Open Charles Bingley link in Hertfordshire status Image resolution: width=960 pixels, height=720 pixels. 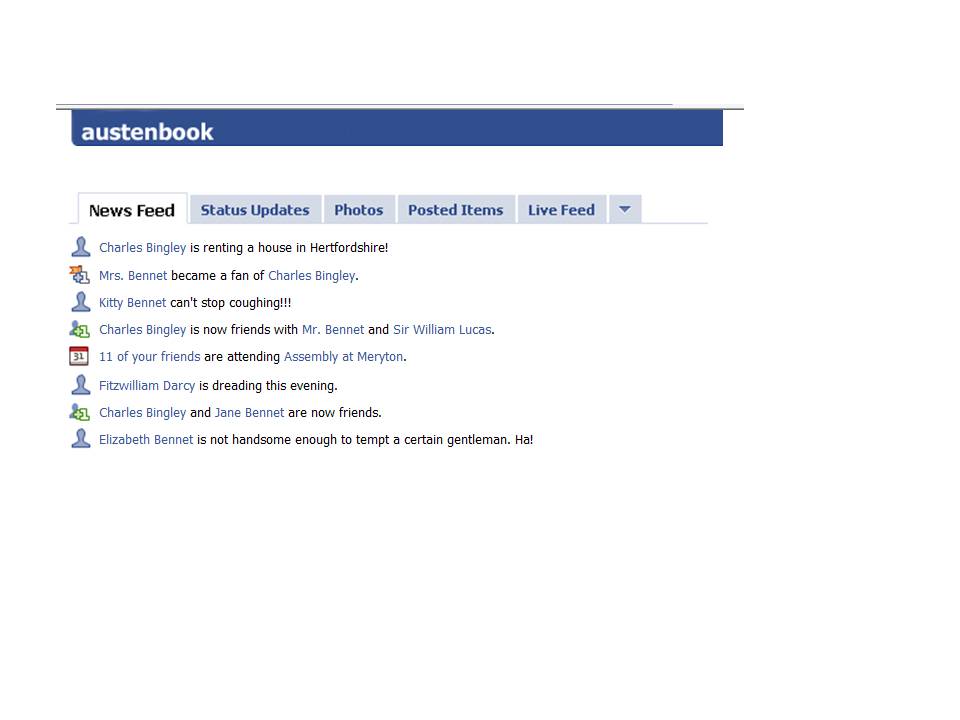click(x=143, y=247)
